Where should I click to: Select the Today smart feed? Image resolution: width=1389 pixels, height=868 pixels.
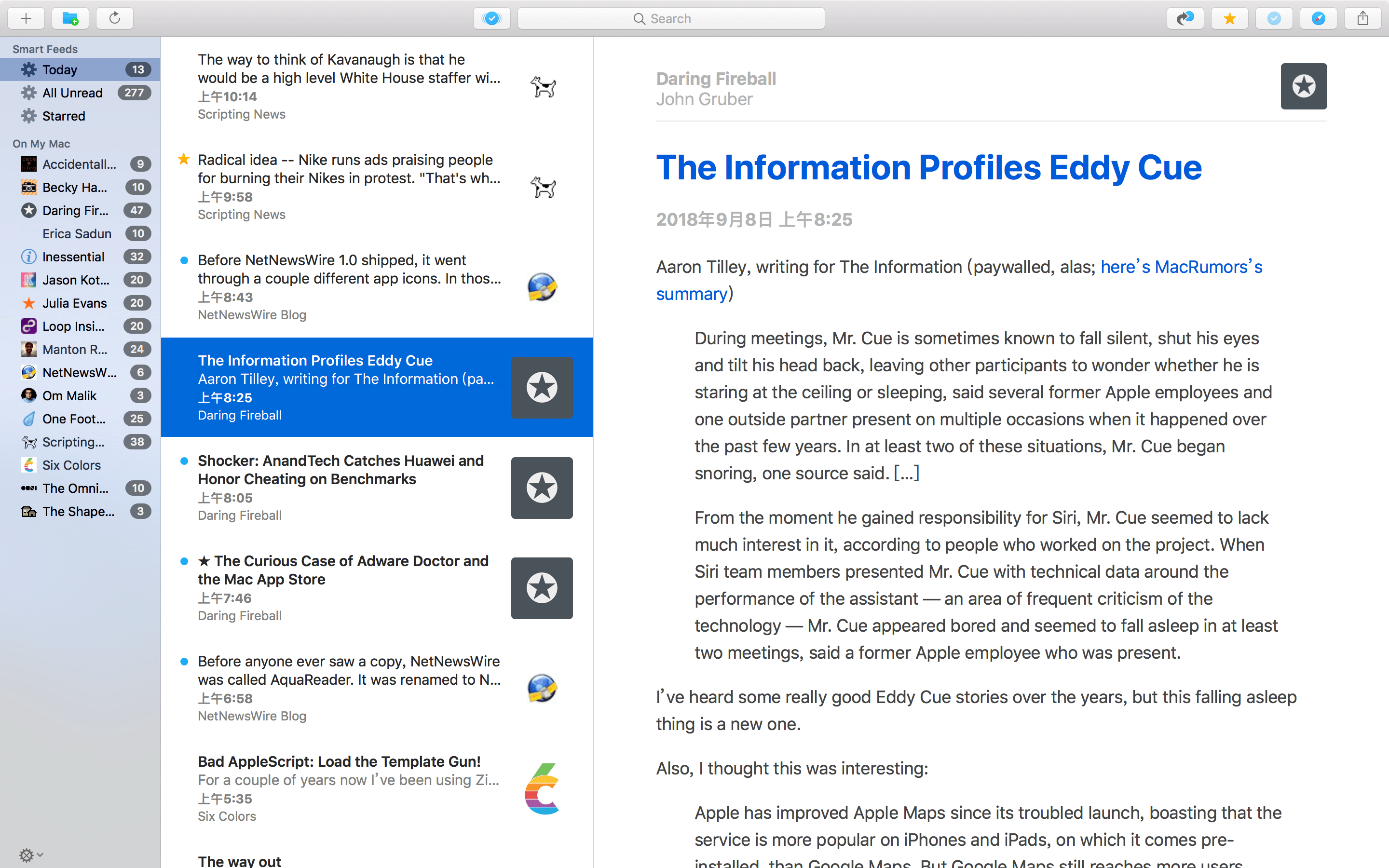(81, 69)
